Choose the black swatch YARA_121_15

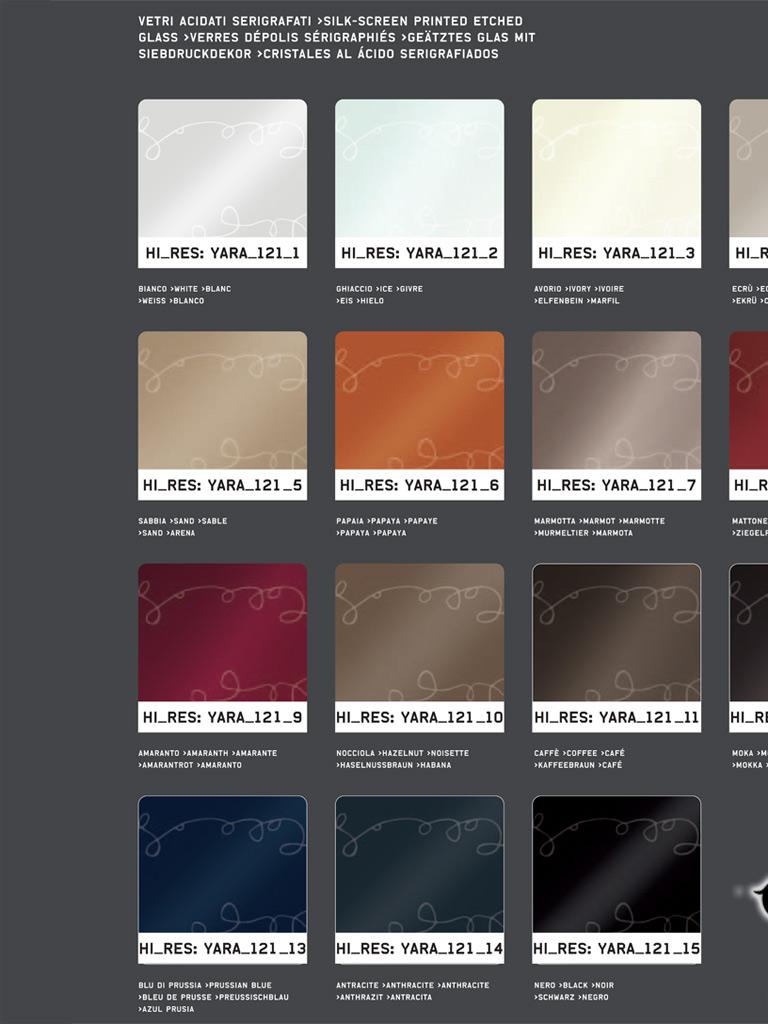pos(616,865)
